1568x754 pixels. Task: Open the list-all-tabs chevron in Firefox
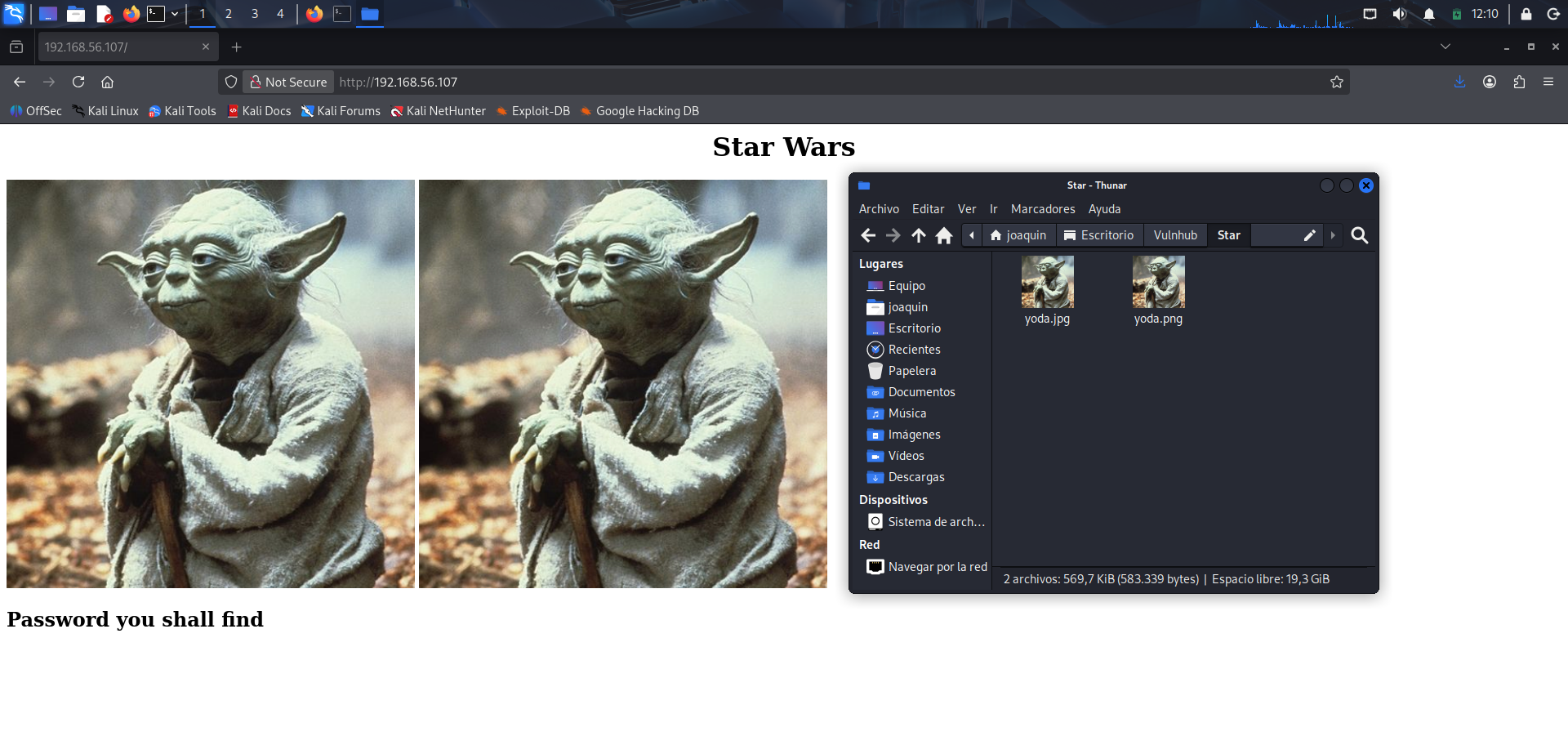click(1445, 47)
